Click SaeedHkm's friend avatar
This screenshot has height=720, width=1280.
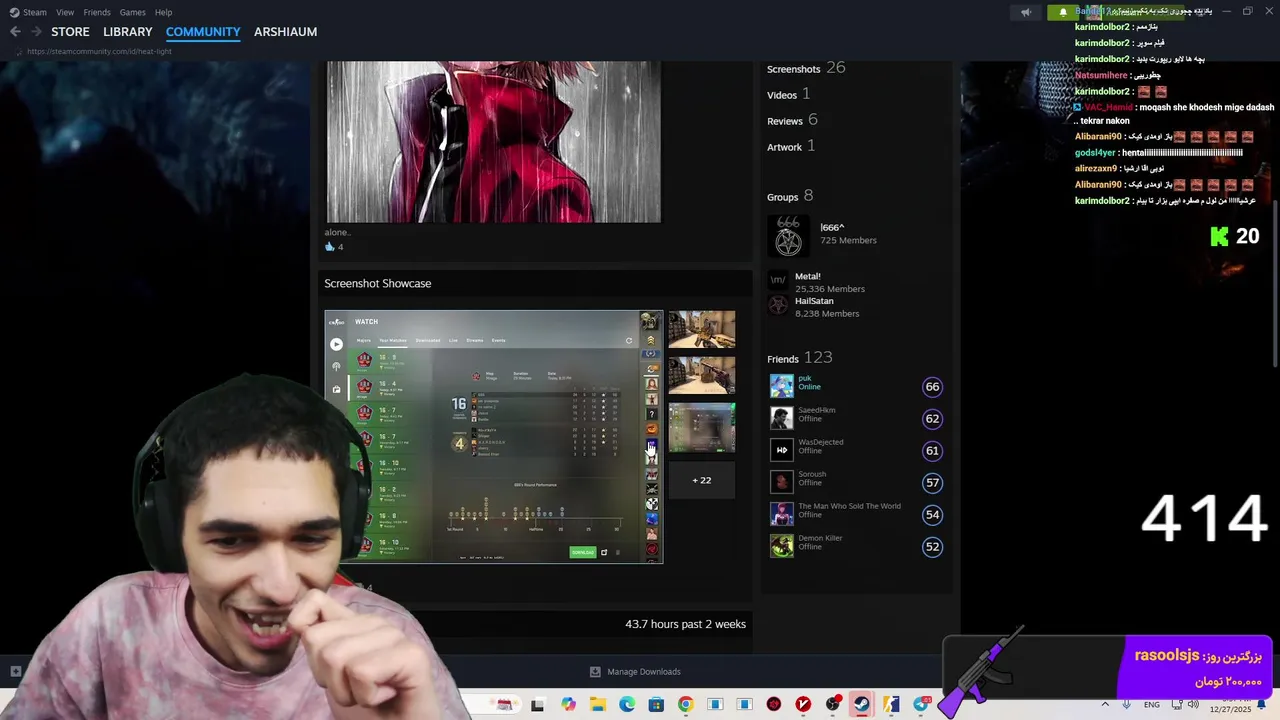[781, 418]
